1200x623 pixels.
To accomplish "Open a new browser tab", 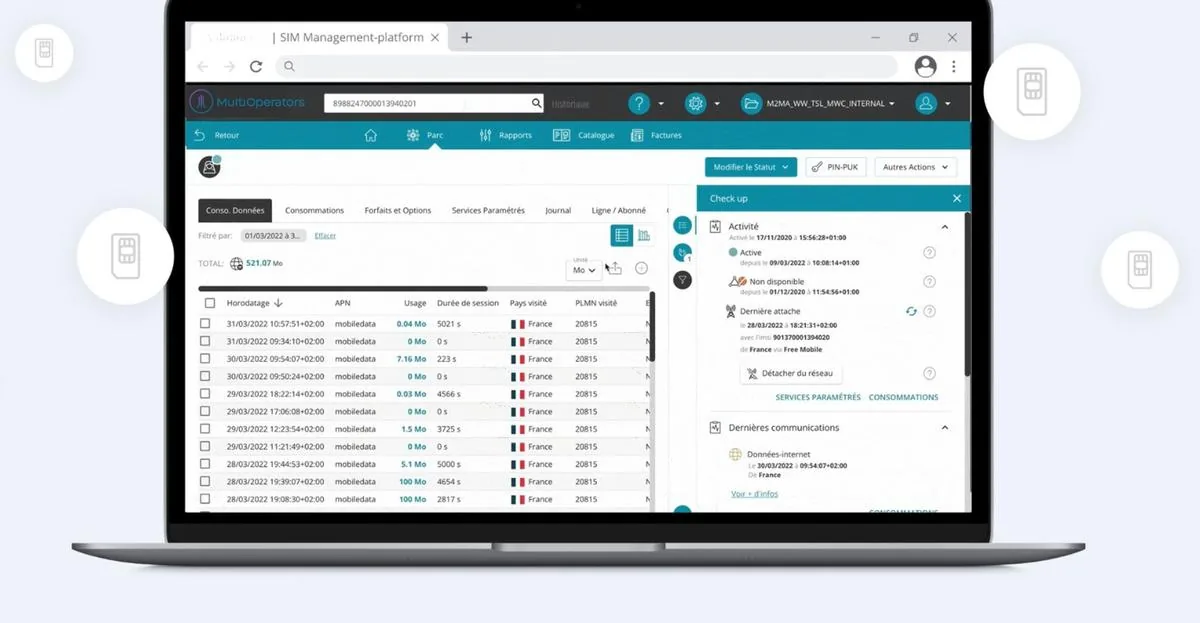I will coord(466,38).
